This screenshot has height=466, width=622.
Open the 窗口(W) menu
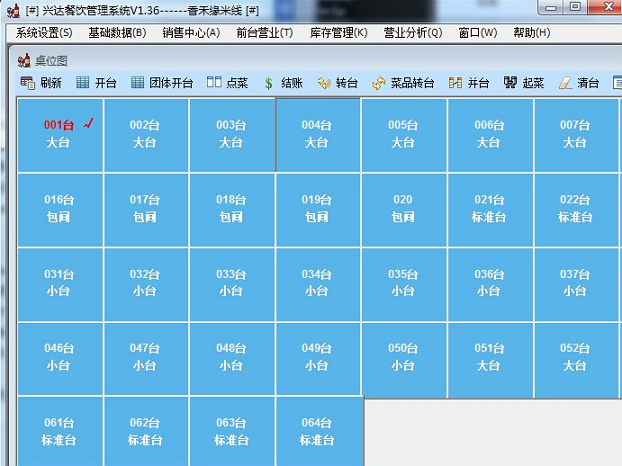point(478,33)
